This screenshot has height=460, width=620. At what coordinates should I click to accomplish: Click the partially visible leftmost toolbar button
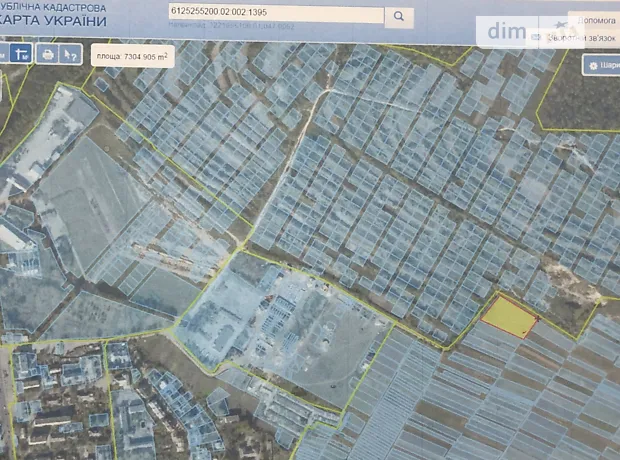[3, 53]
